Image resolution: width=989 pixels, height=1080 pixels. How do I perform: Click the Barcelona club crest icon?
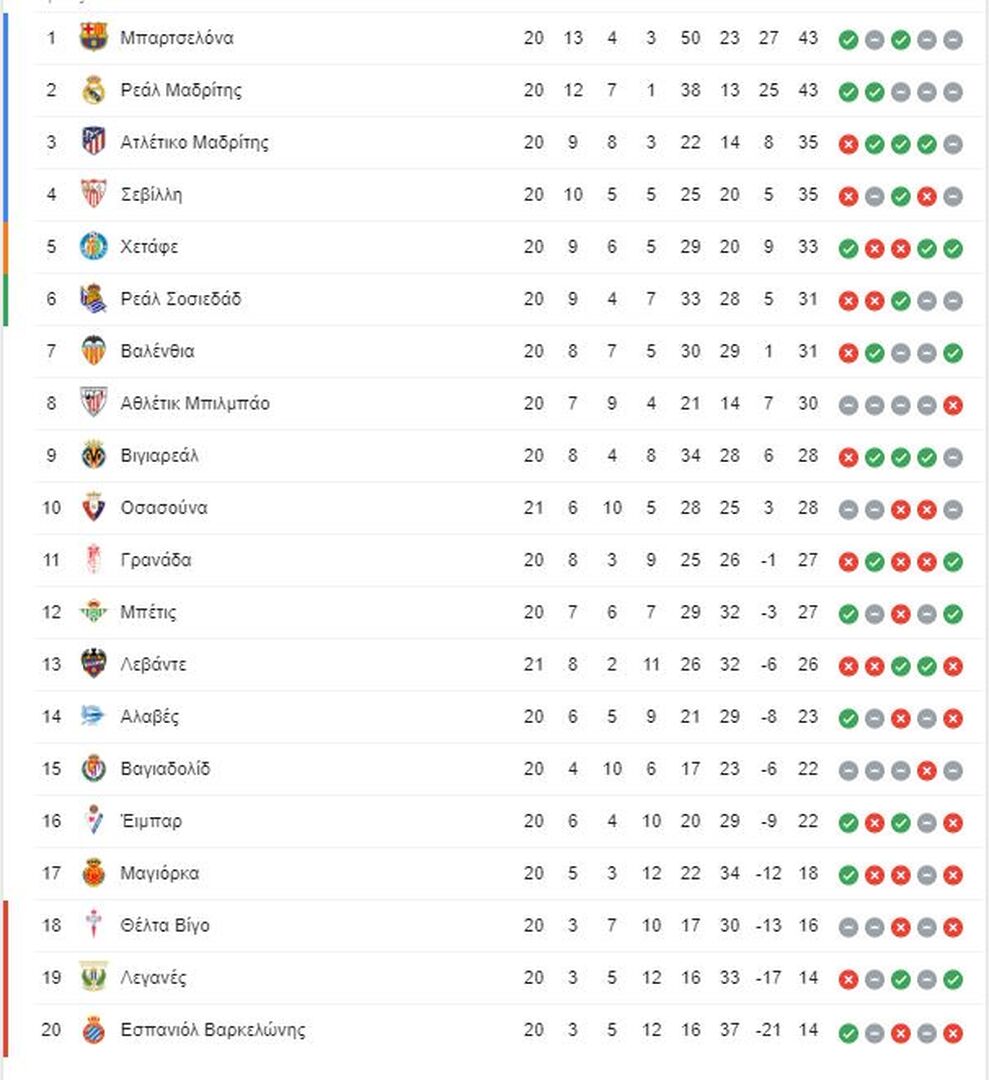pyautogui.click(x=93, y=37)
